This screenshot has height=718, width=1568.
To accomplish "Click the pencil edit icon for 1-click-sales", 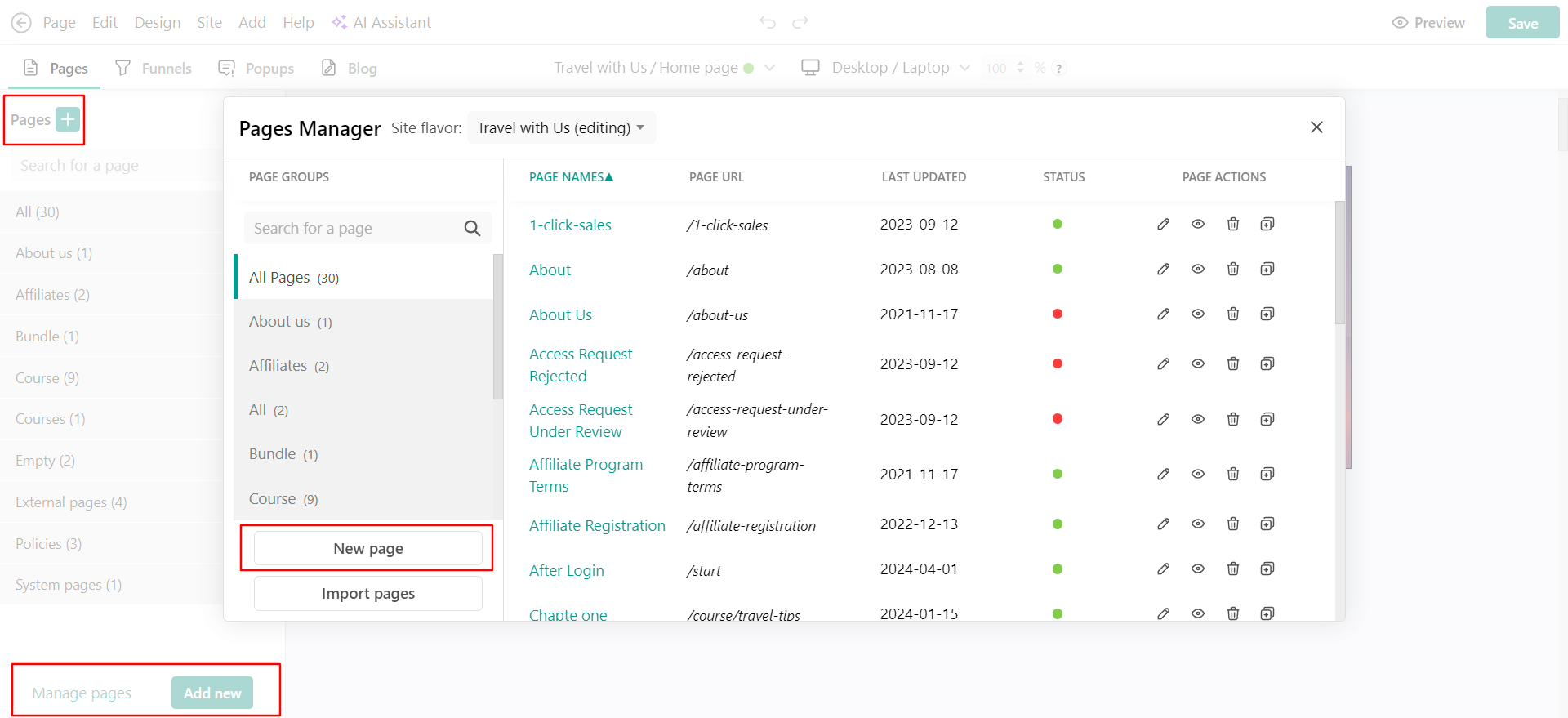I will point(1163,225).
